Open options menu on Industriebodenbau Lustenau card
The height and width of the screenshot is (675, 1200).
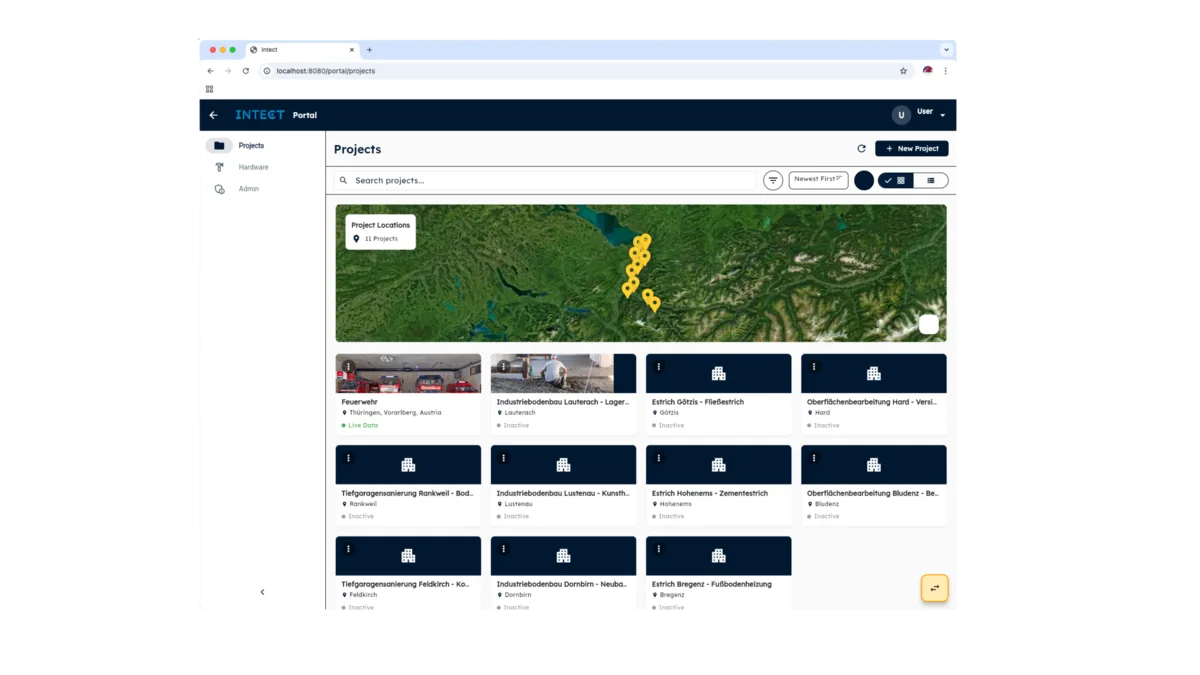pos(503,458)
